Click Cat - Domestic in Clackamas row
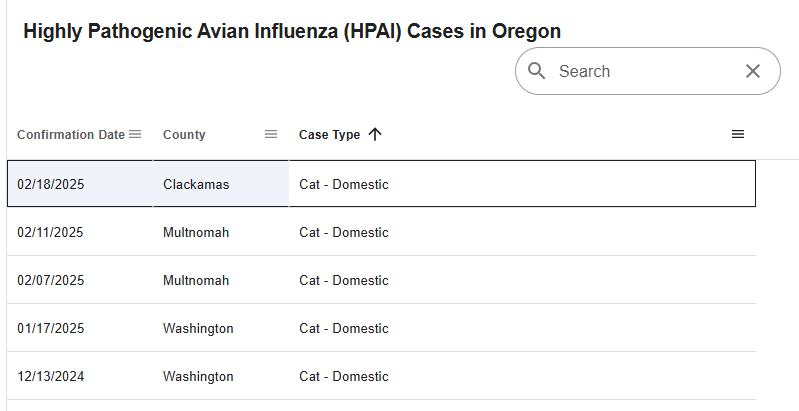This screenshot has height=411, width=799. click(x=344, y=184)
